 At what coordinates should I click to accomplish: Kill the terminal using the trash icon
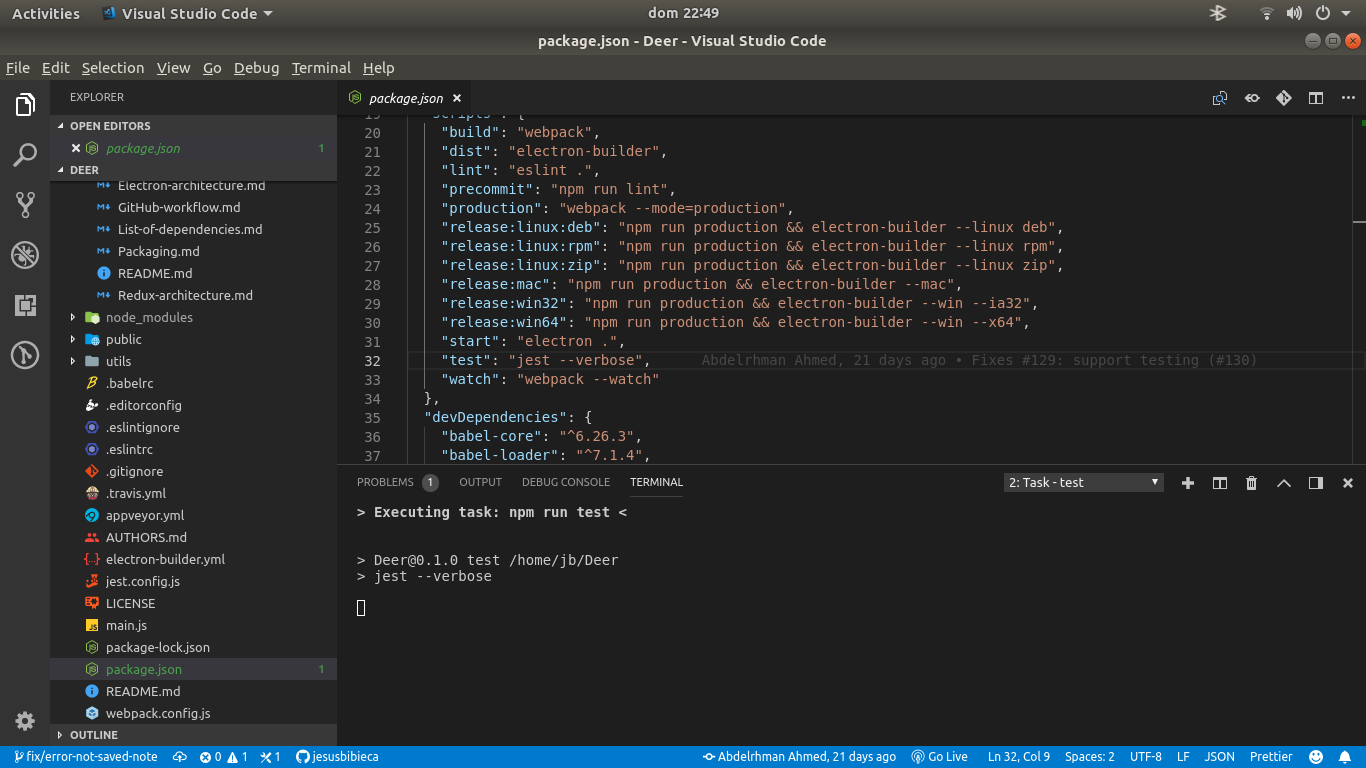point(1251,483)
